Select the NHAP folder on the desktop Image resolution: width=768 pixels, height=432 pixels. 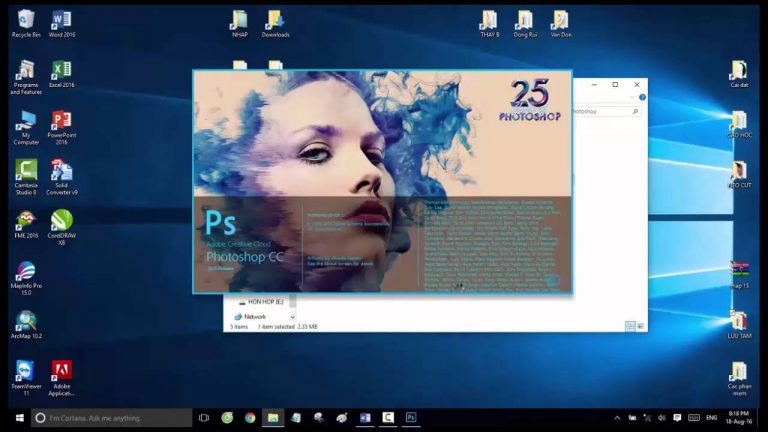pyautogui.click(x=240, y=24)
